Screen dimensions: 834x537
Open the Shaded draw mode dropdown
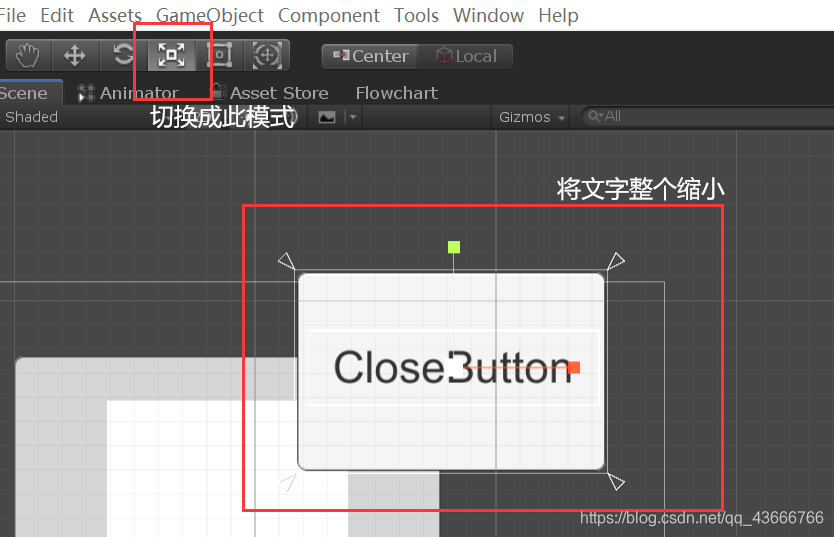click(32, 117)
